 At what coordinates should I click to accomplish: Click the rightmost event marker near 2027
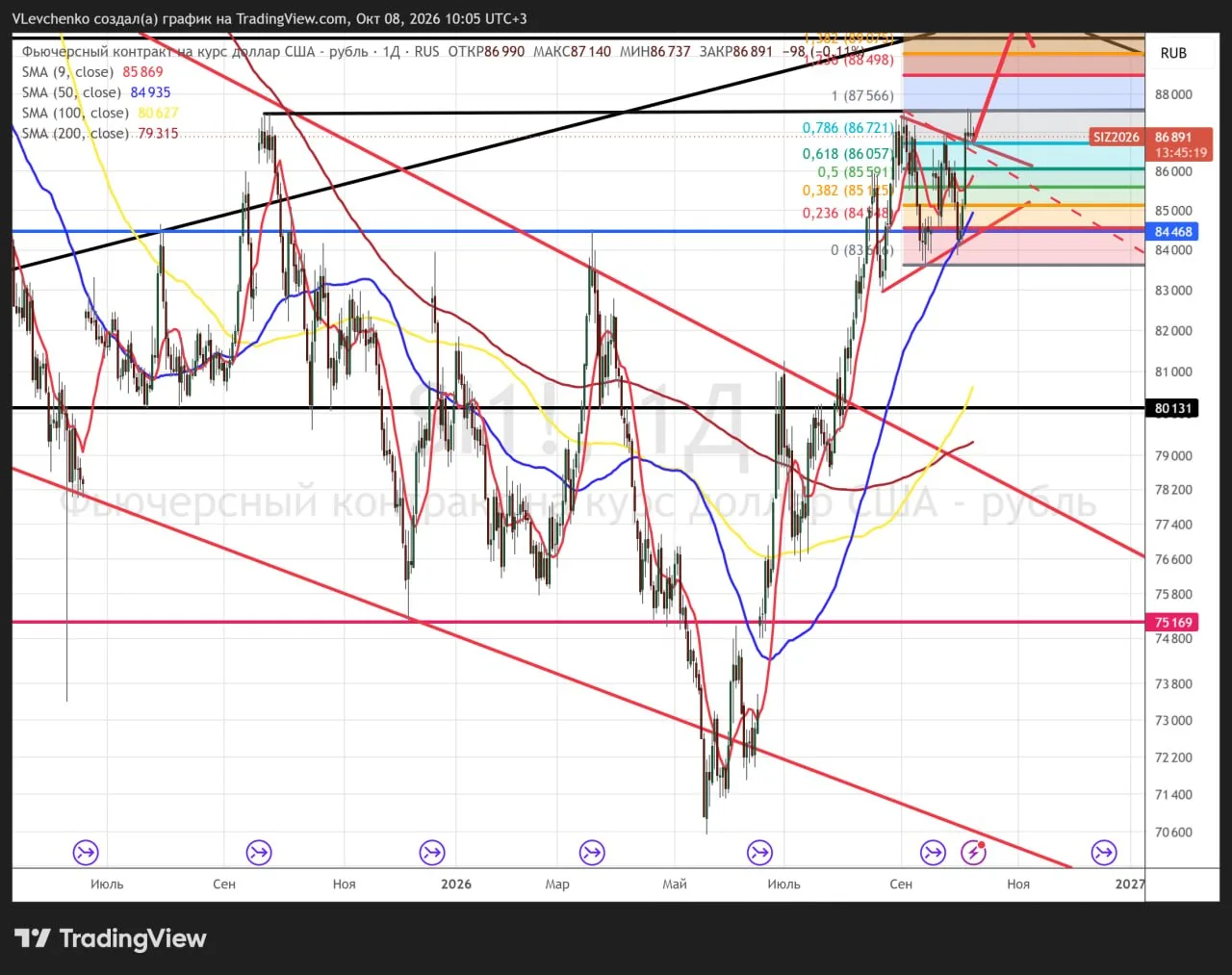[x=1104, y=853]
